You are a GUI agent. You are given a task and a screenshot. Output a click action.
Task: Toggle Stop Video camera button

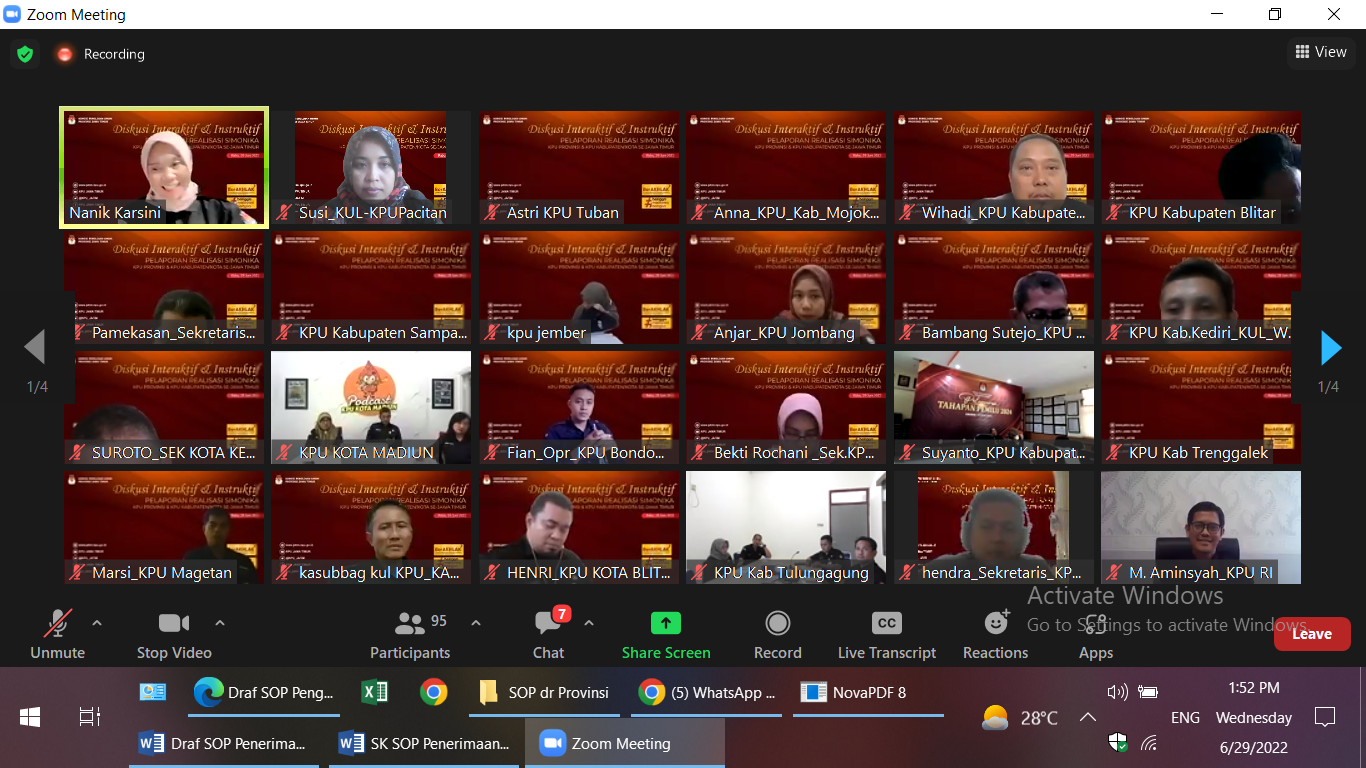point(173,635)
